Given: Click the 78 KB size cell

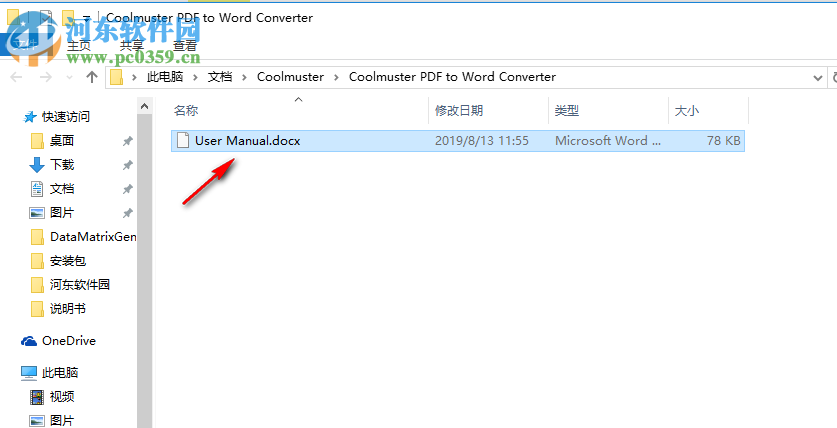Looking at the screenshot, I should click(723, 141).
